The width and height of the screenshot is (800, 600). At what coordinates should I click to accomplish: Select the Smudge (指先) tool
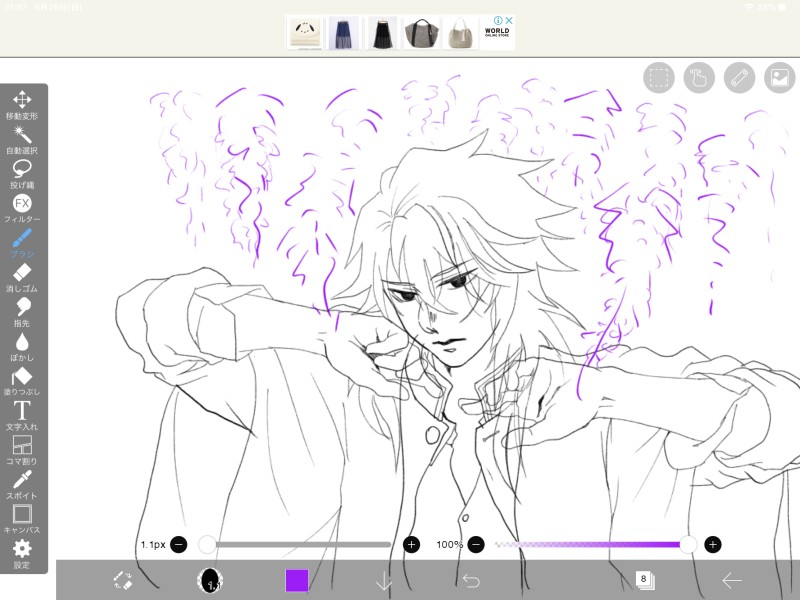(x=22, y=312)
